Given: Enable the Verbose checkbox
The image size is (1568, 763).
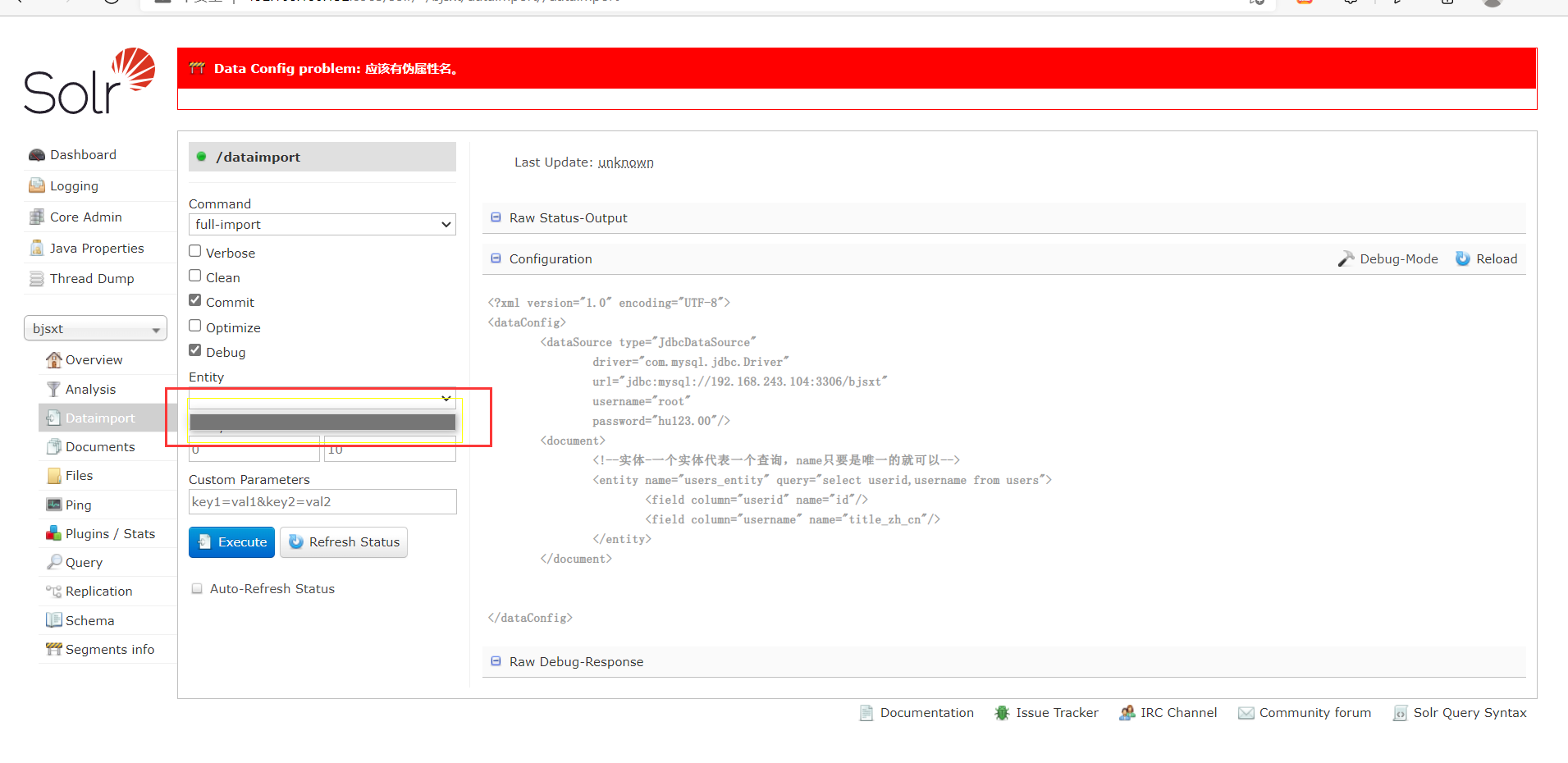Looking at the screenshot, I should (195, 251).
